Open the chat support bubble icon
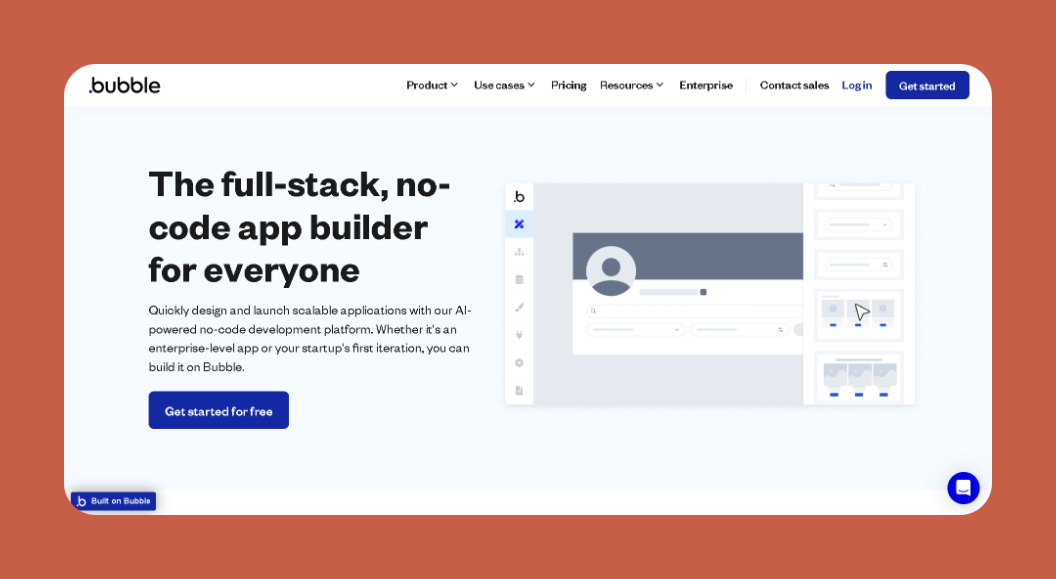 pyautogui.click(x=963, y=487)
